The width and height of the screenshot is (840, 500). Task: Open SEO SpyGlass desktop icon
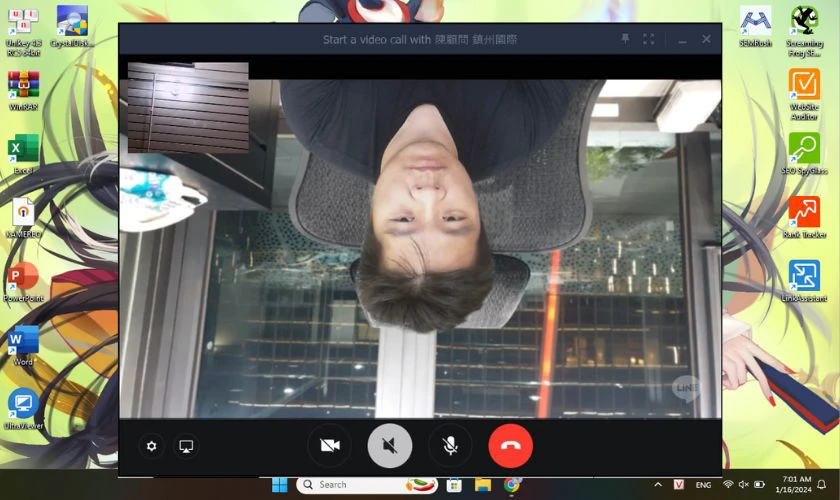(x=804, y=154)
